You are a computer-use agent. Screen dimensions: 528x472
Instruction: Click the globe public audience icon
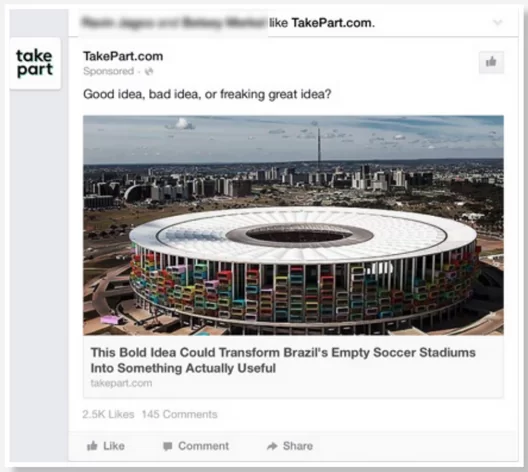pos(149,71)
